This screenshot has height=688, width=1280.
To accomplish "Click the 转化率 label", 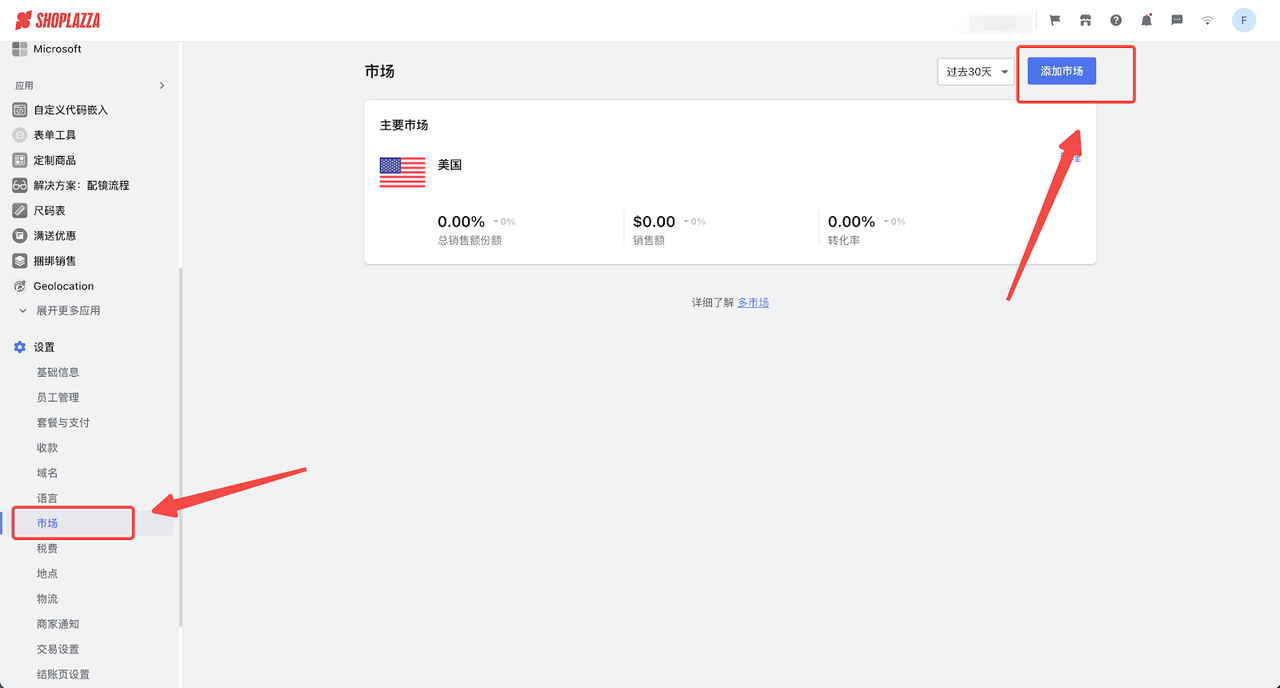I will click(x=844, y=241).
